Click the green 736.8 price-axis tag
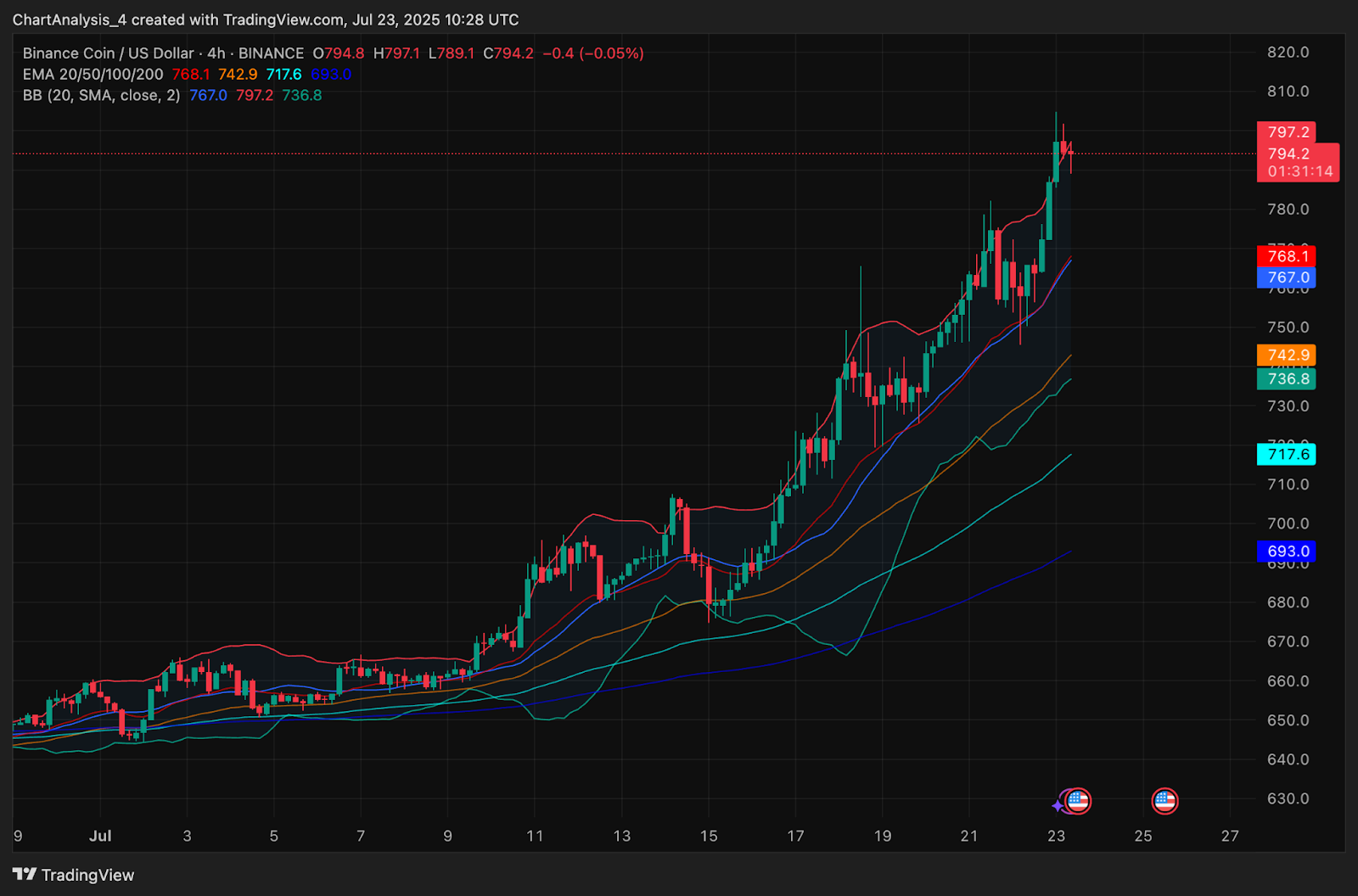The image size is (1358, 896). 1287,379
